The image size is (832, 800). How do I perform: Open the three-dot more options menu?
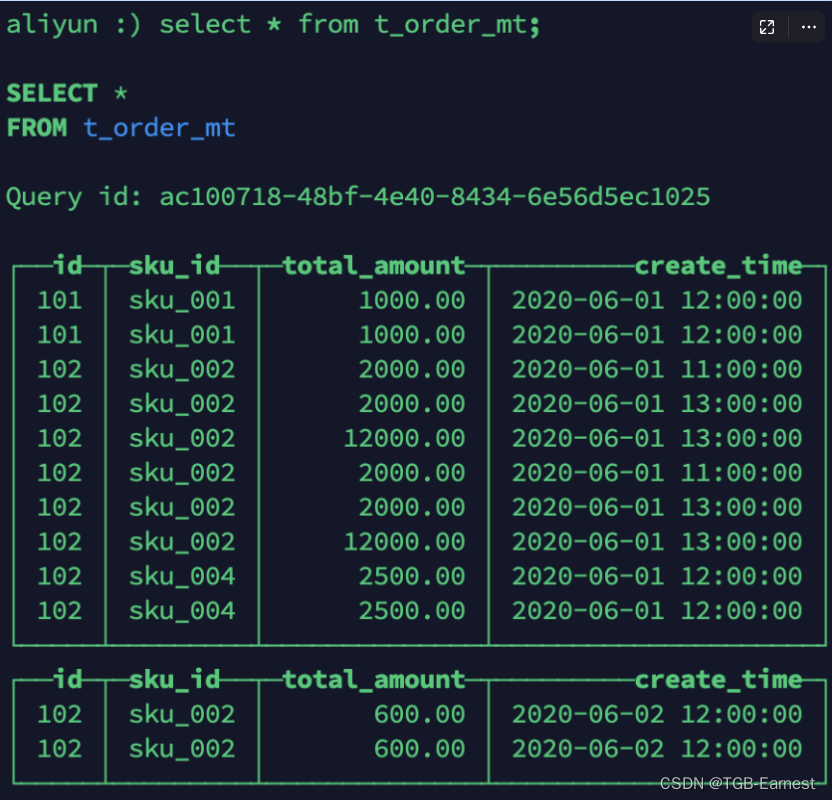(808, 27)
